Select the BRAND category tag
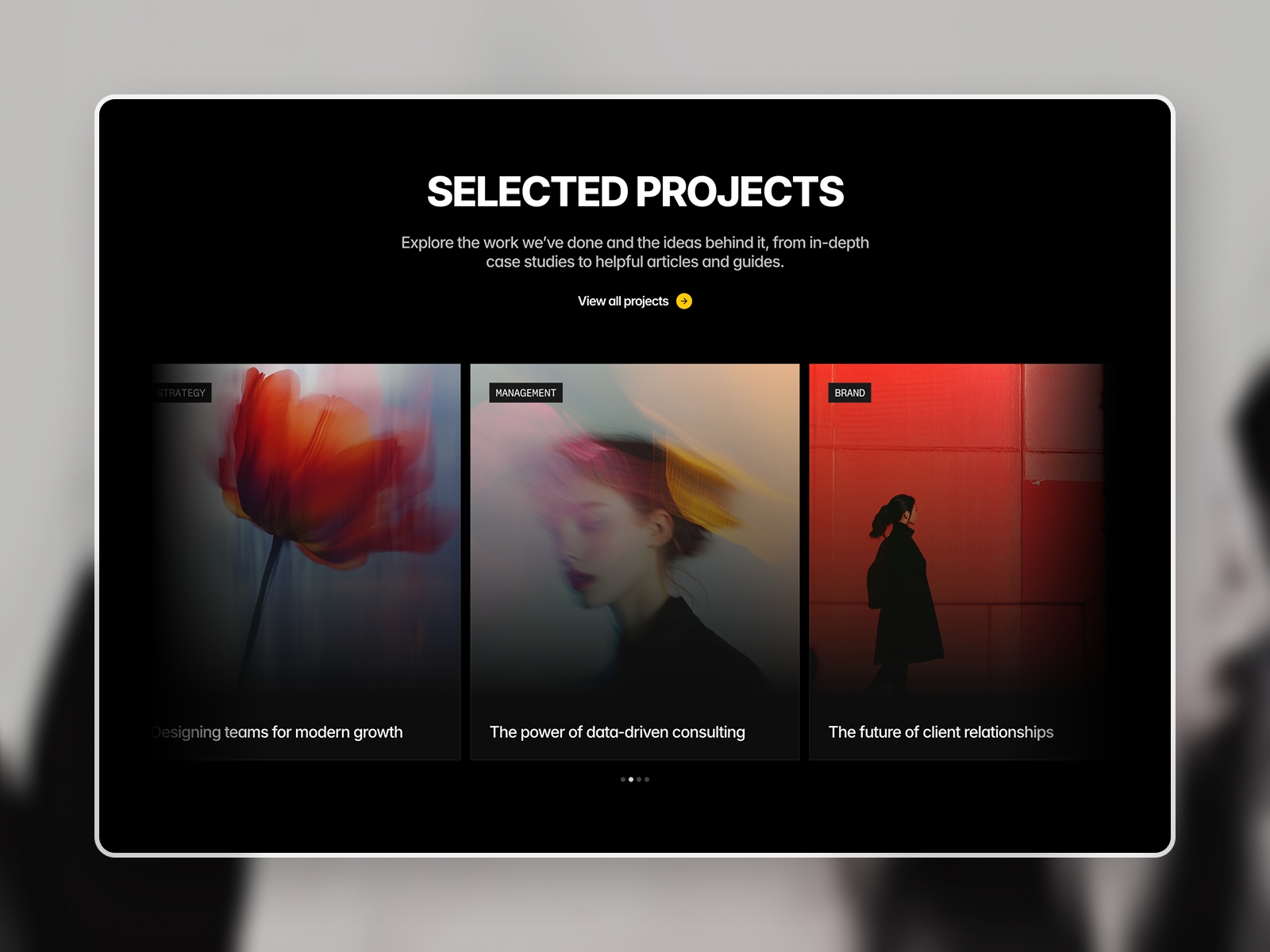1270x952 pixels. (849, 393)
